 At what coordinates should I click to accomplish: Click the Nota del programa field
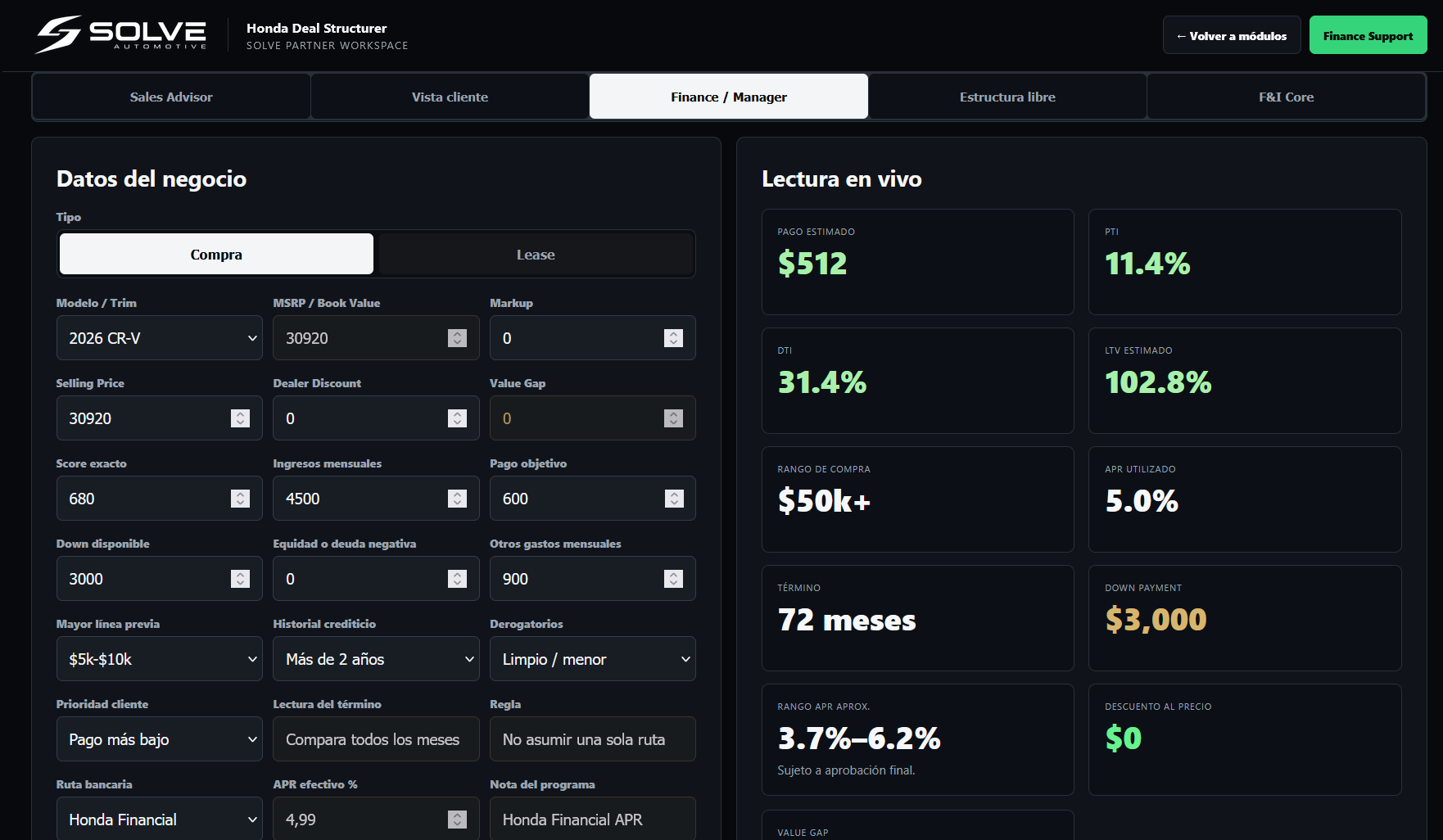pos(593,819)
